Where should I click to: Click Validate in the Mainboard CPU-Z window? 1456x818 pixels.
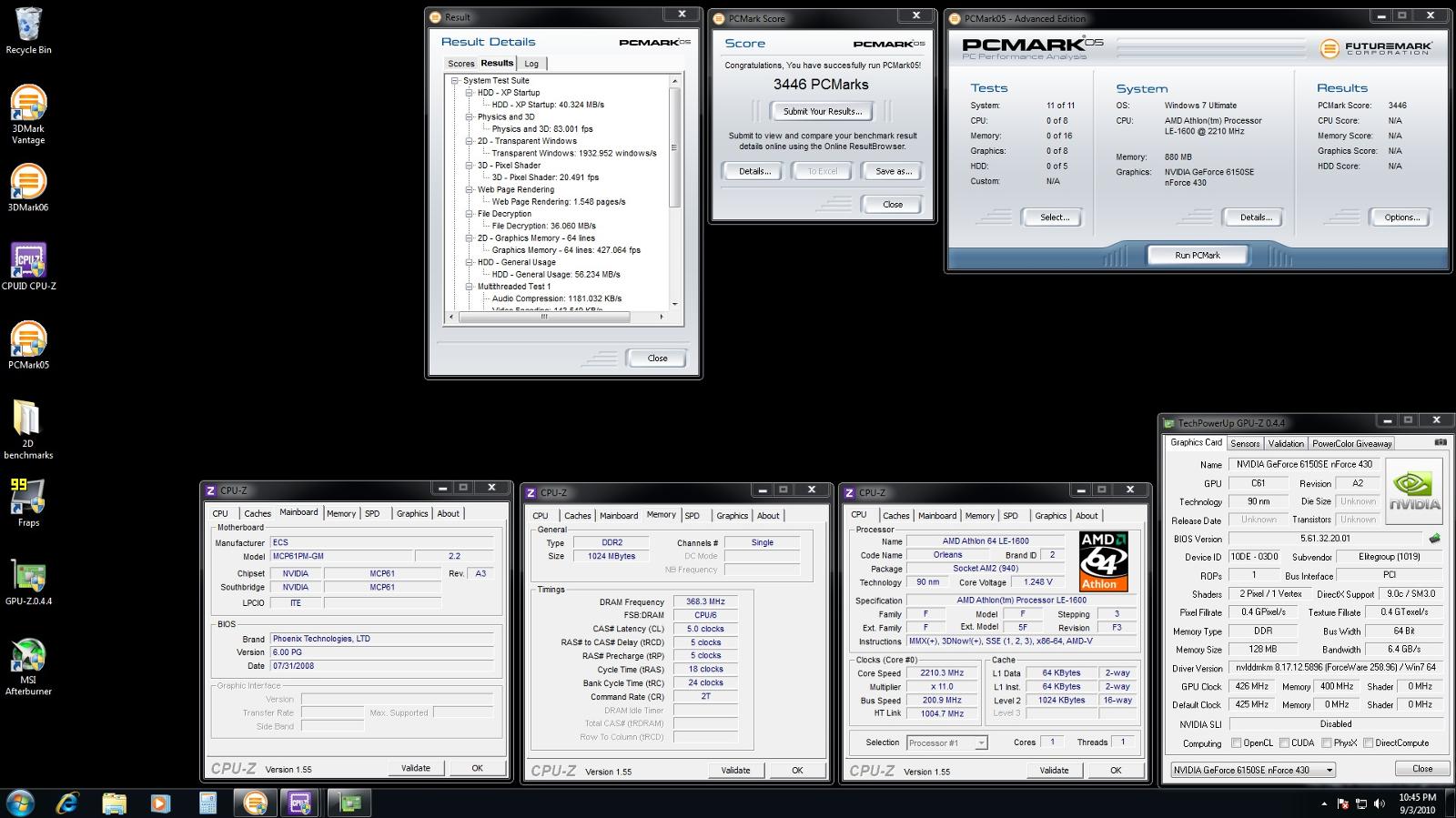click(x=416, y=768)
